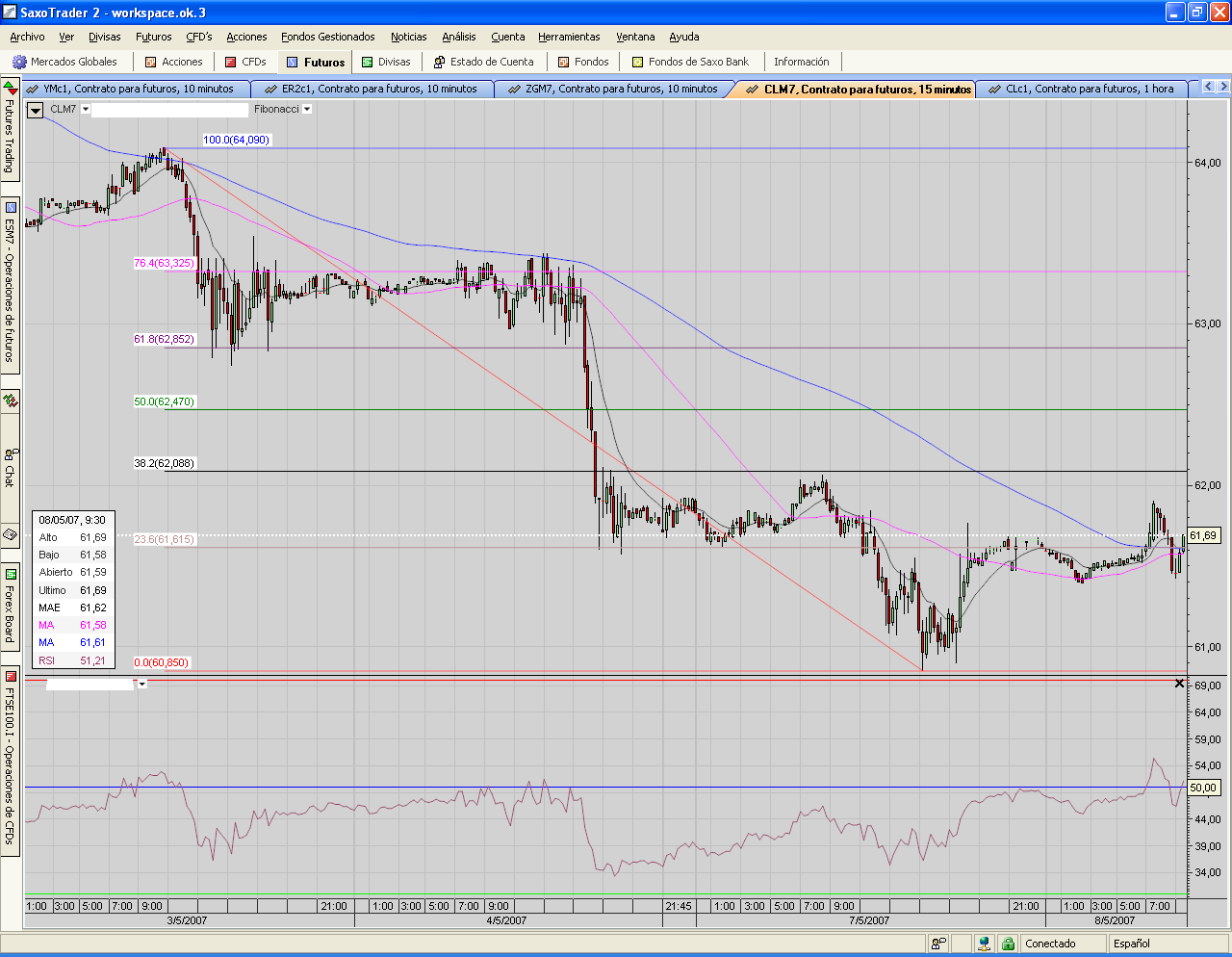
Task: Open the Ayuda menu
Action: [684, 37]
